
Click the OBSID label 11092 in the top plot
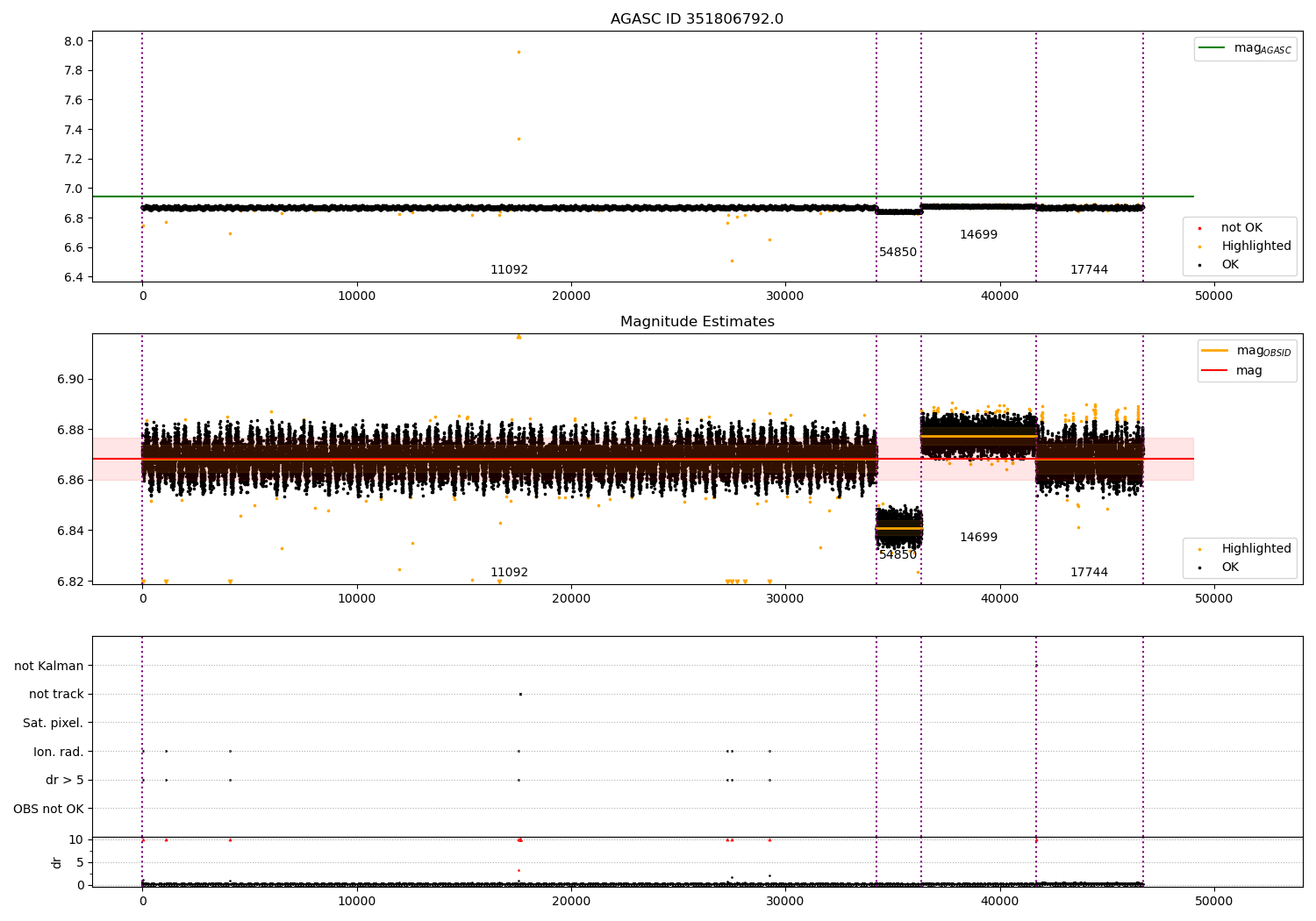[x=509, y=269]
